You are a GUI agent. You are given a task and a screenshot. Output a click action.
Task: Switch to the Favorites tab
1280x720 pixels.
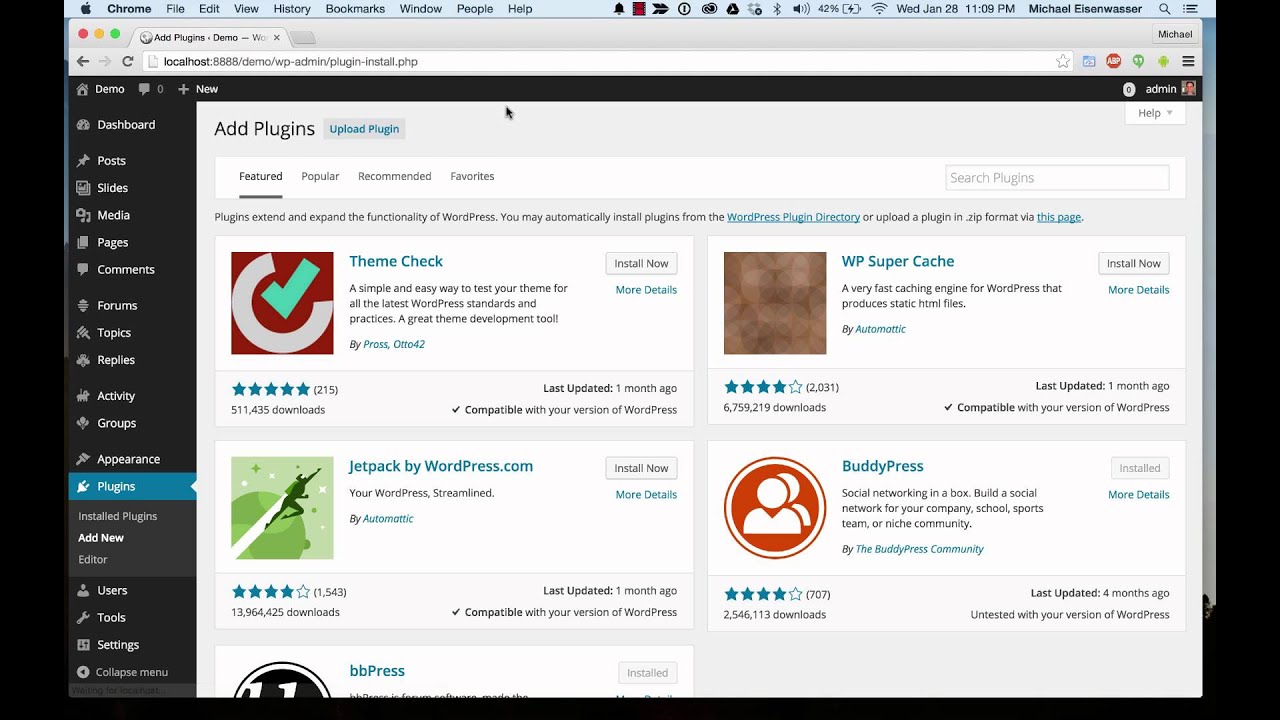(472, 177)
